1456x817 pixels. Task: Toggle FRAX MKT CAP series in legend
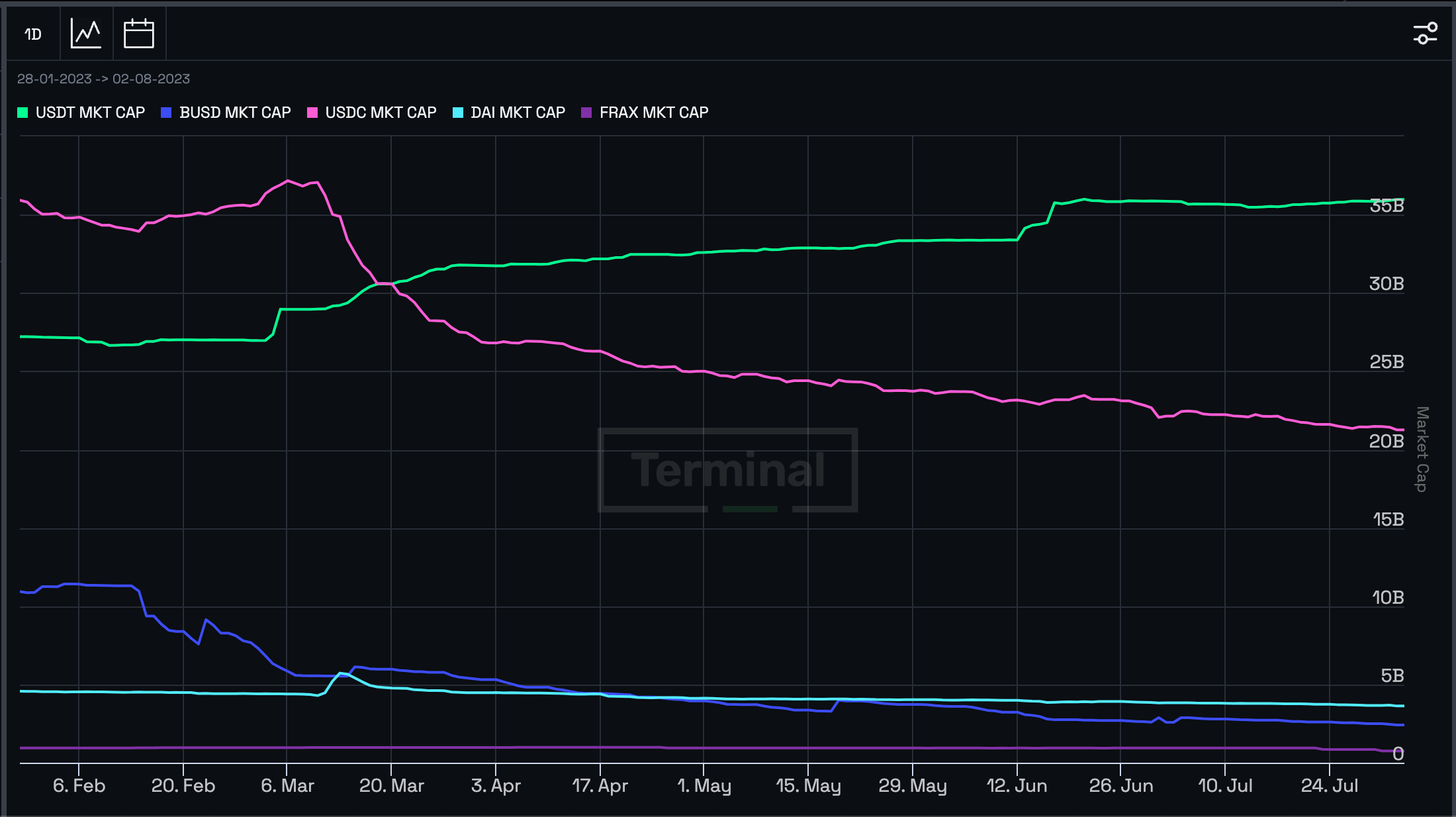click(645, 113)
